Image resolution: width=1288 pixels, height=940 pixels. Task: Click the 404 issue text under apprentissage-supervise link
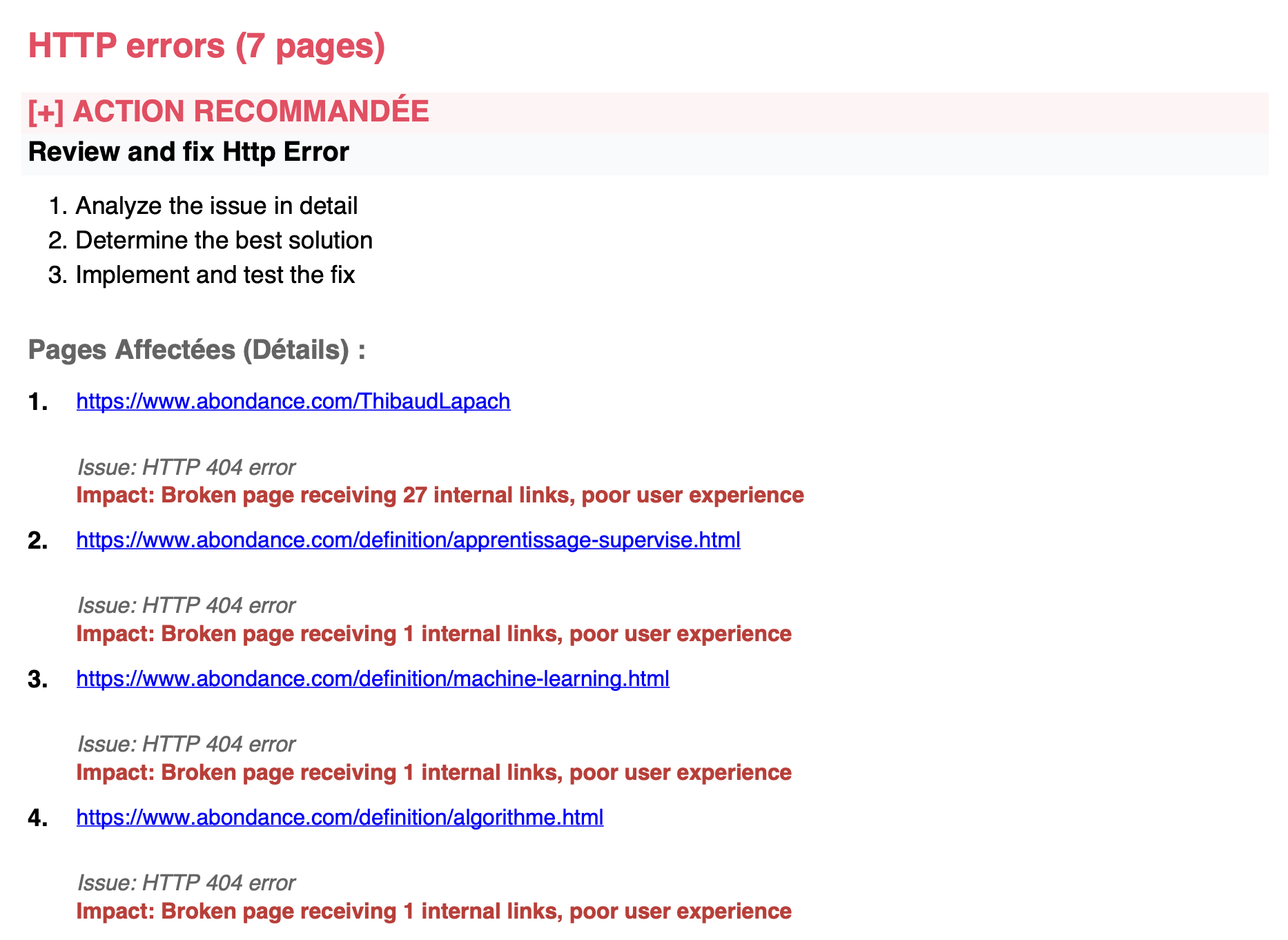(186, 605)
